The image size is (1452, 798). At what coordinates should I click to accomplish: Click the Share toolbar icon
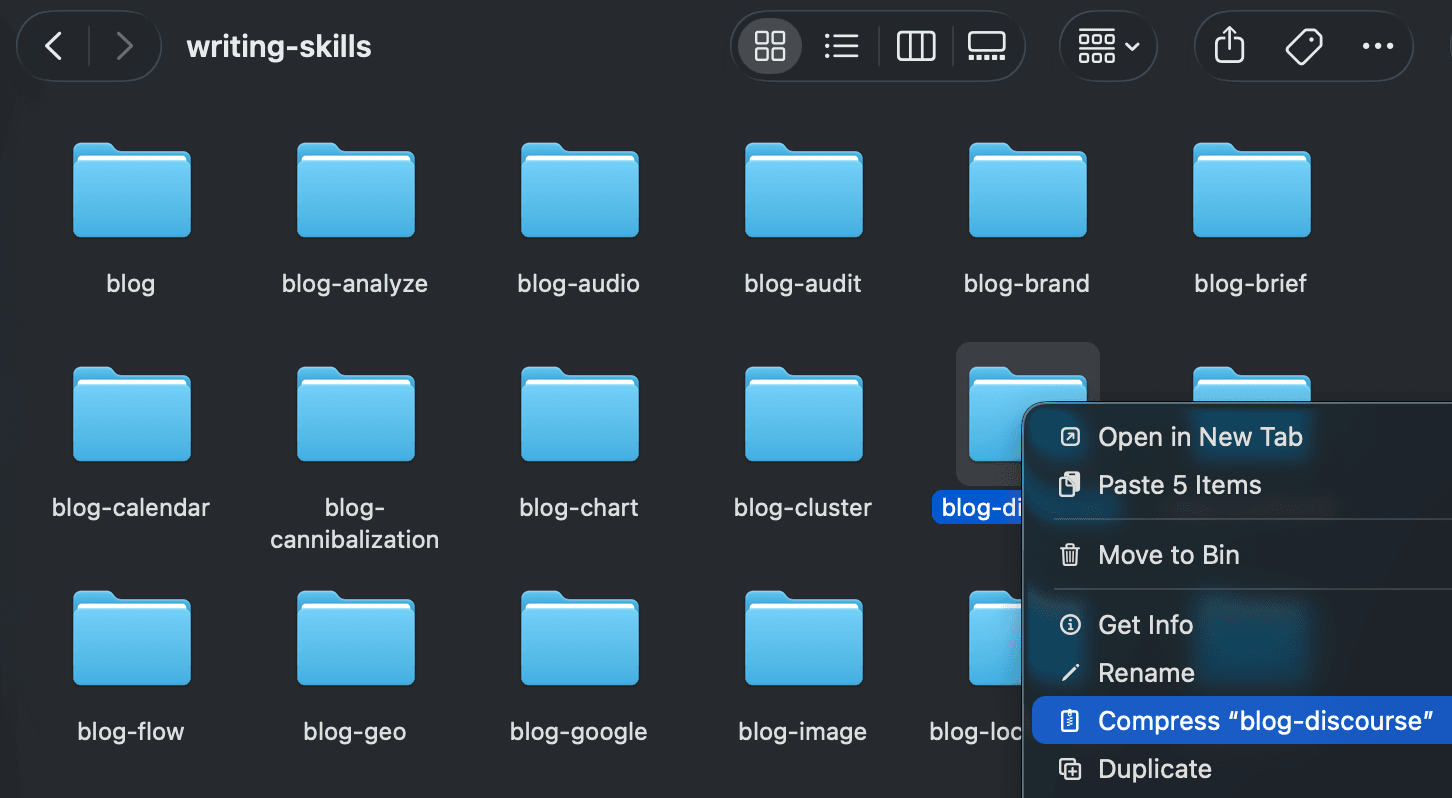[1229, 46]
